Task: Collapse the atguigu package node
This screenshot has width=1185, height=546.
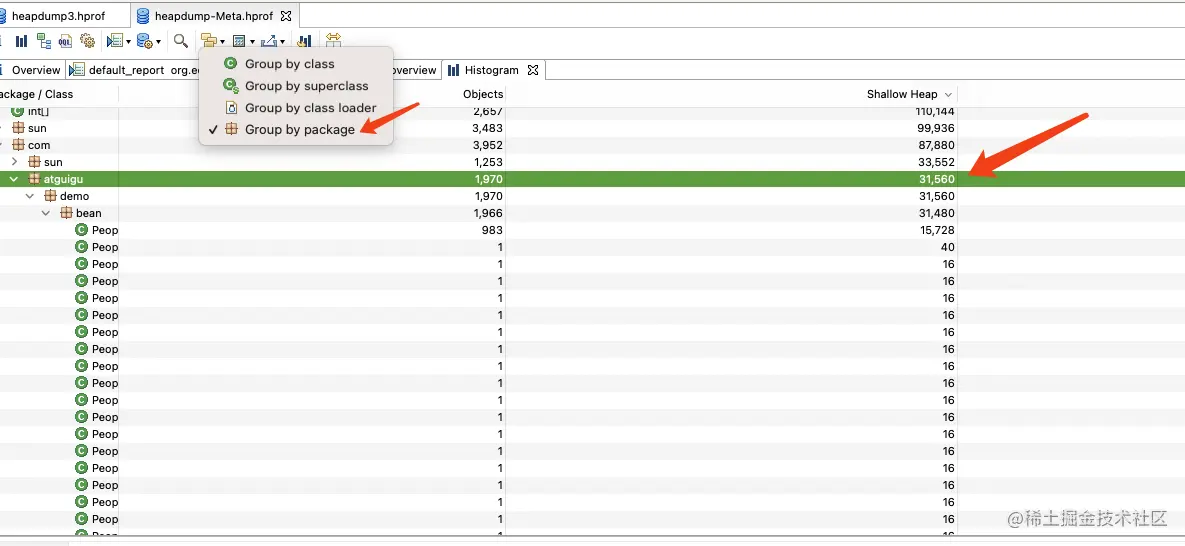Action: pyautogui.click(x=14, y=179)
